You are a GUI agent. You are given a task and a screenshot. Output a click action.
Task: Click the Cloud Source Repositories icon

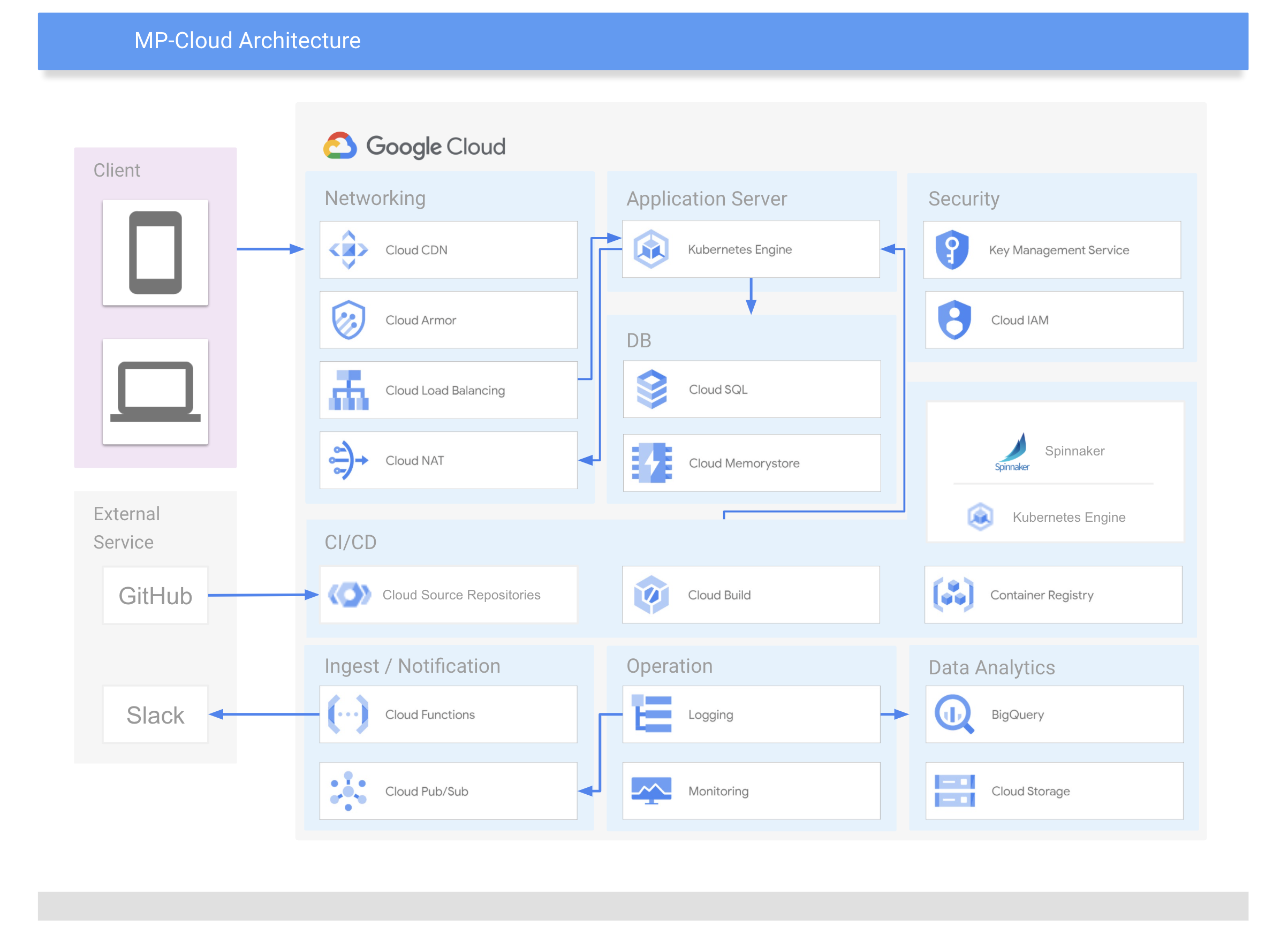pyautogui.click(x=349, y=594)
